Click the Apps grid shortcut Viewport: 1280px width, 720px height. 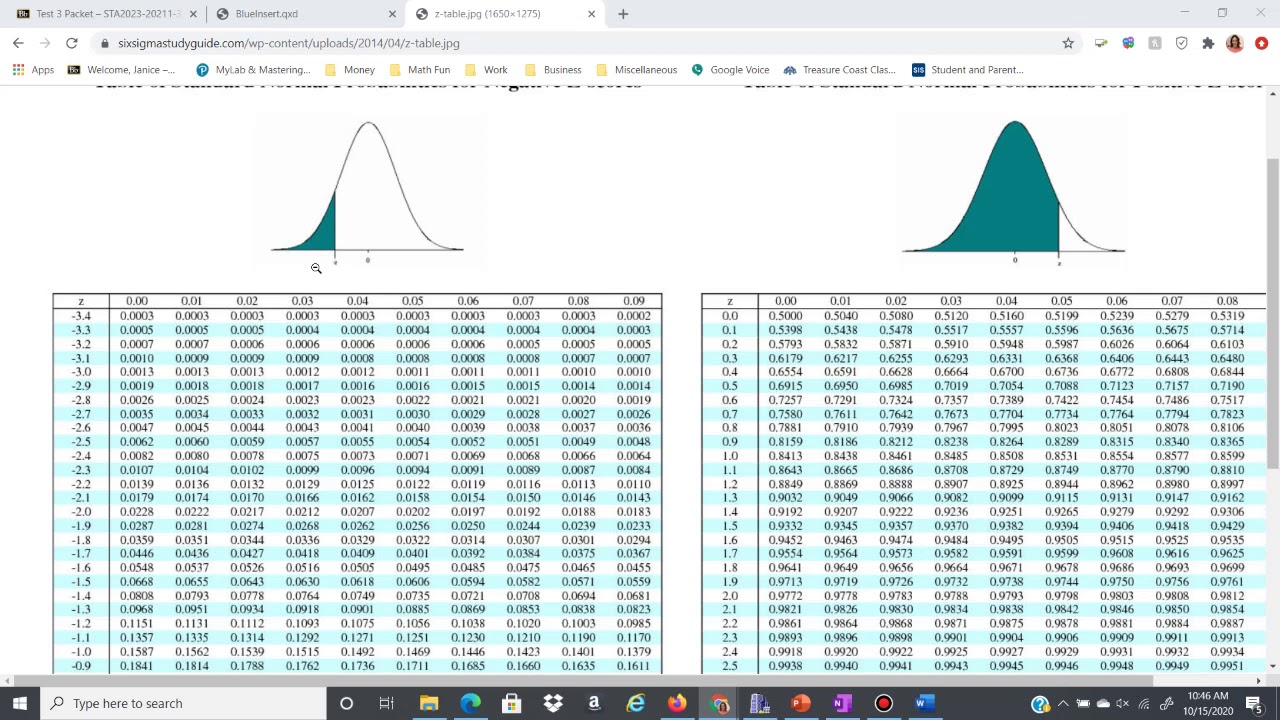click(33, 70)
